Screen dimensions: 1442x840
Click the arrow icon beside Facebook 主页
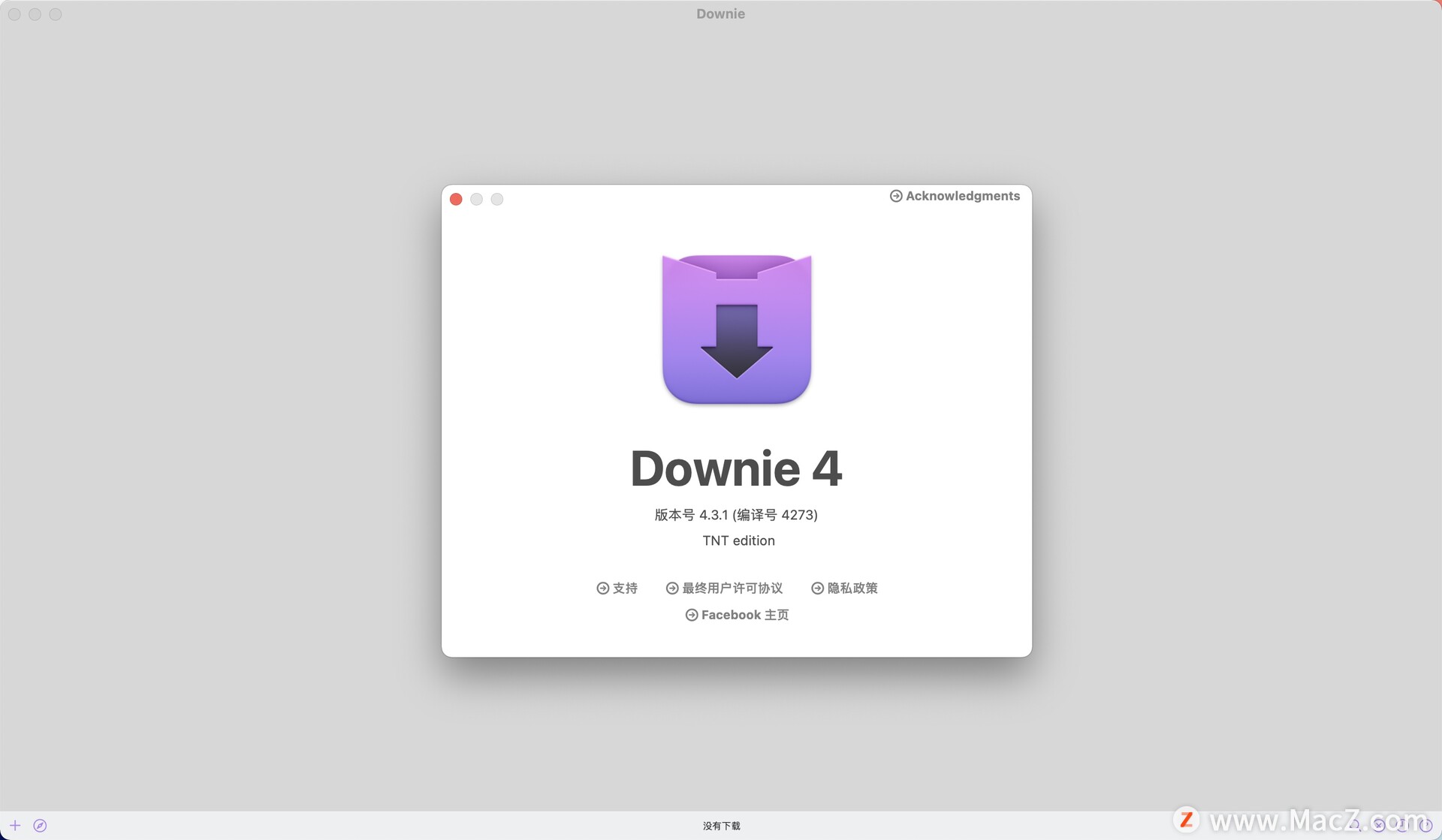click(692, 615)
